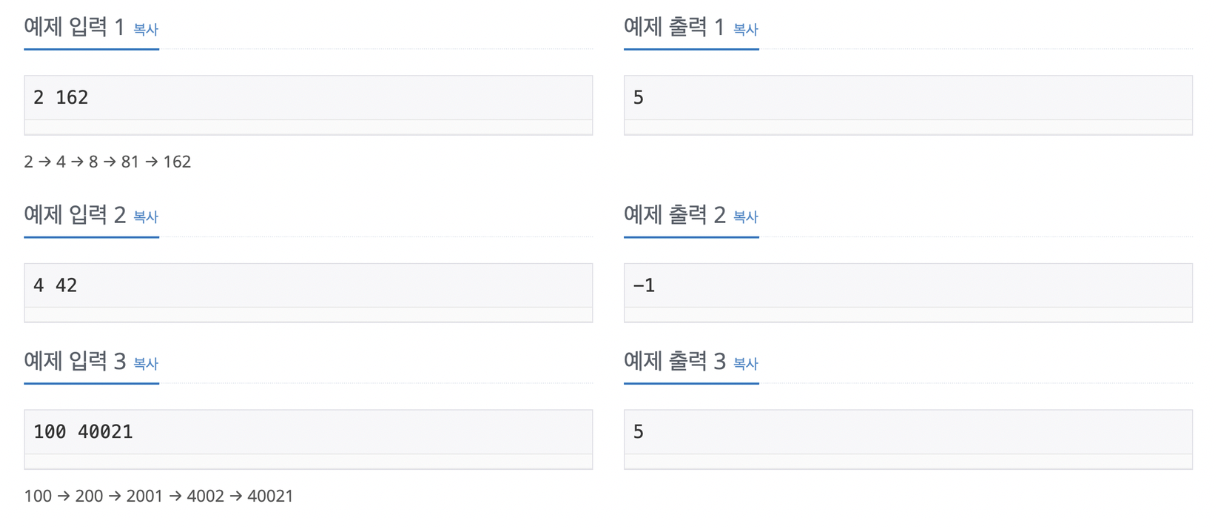Select the 예제 출력 1 box showing 5
Screen dimensions: 1216x528
click(908, 105)
